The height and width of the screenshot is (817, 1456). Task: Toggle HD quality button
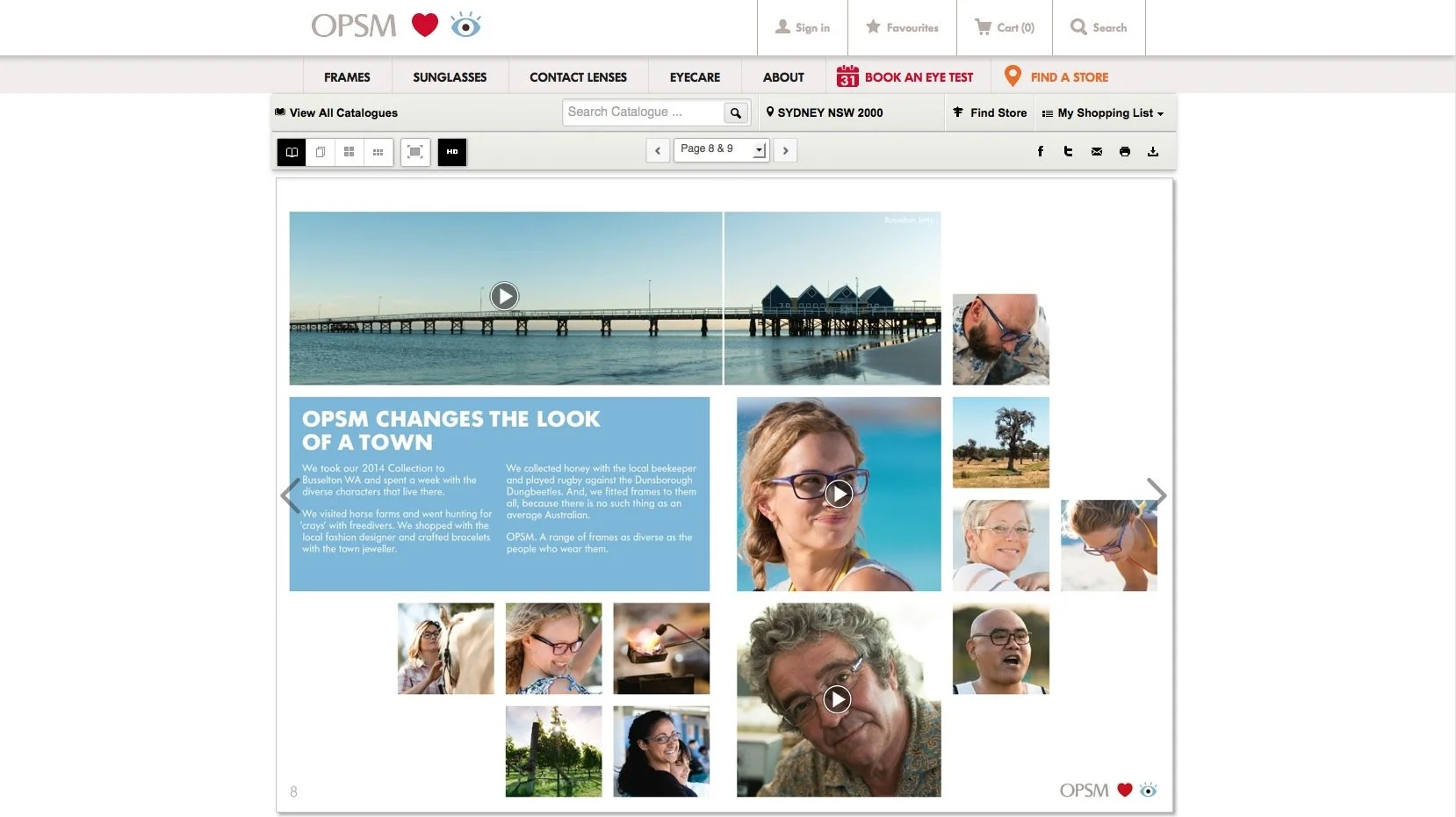[452, 152]
